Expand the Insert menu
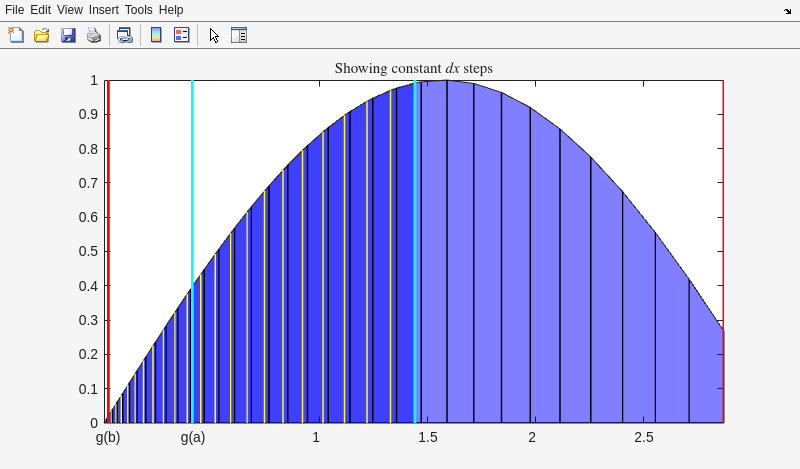Viewport: 800px width, 469px height. (x=104, y=10)
